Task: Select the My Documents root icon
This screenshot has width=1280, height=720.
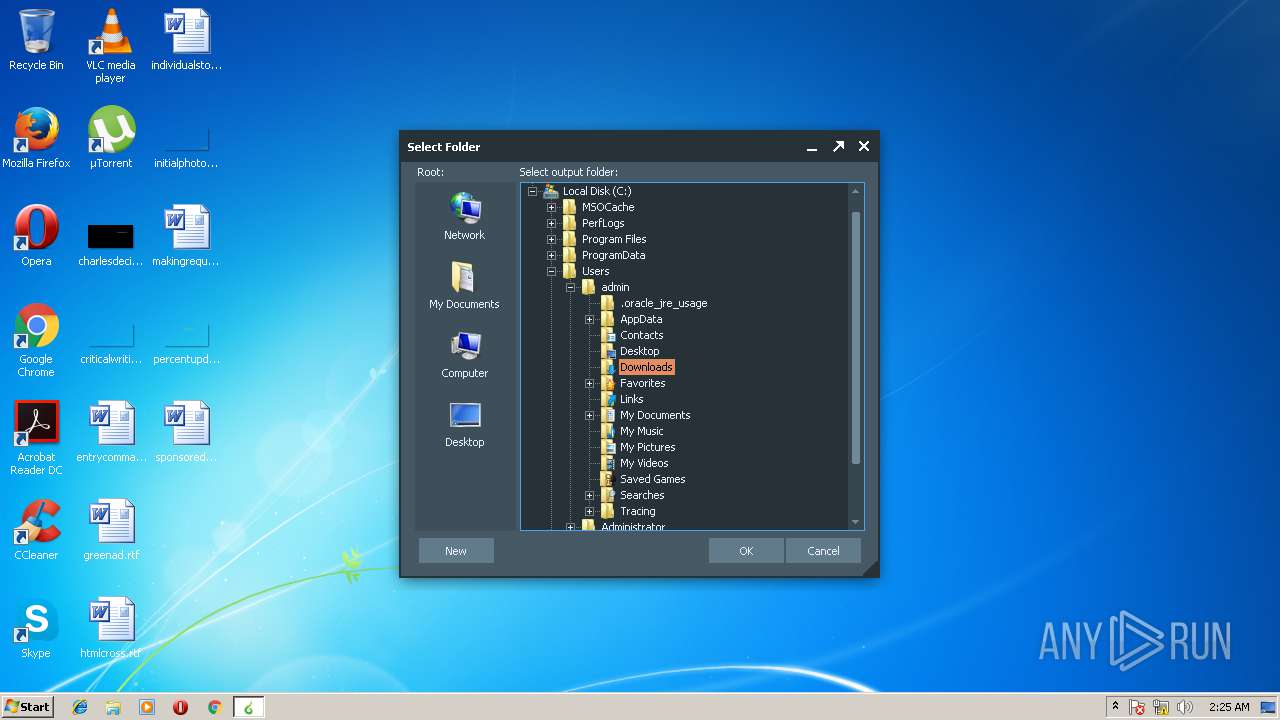Action: pos(464,286)
